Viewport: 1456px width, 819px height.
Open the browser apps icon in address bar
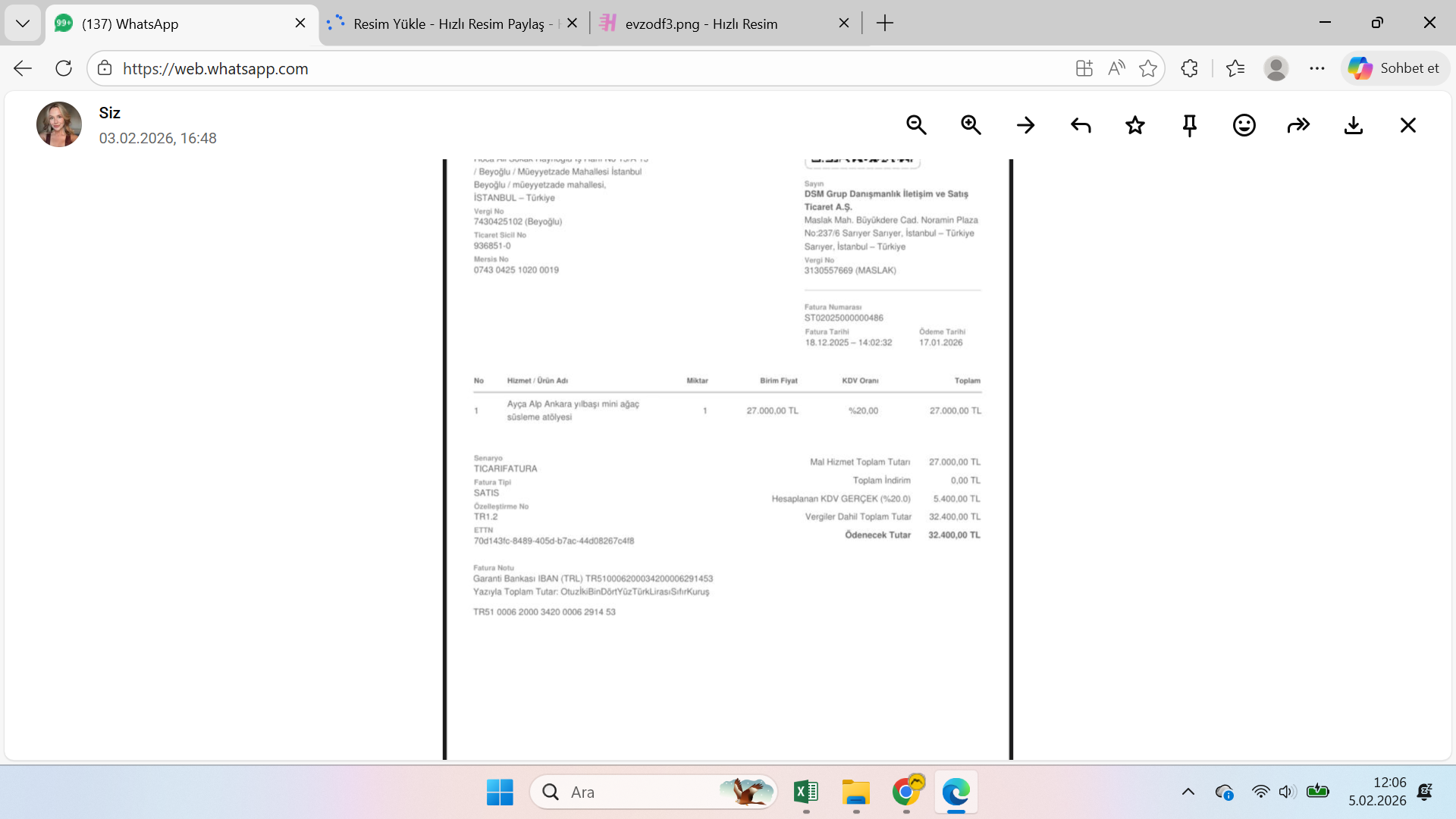point(1084,68)
